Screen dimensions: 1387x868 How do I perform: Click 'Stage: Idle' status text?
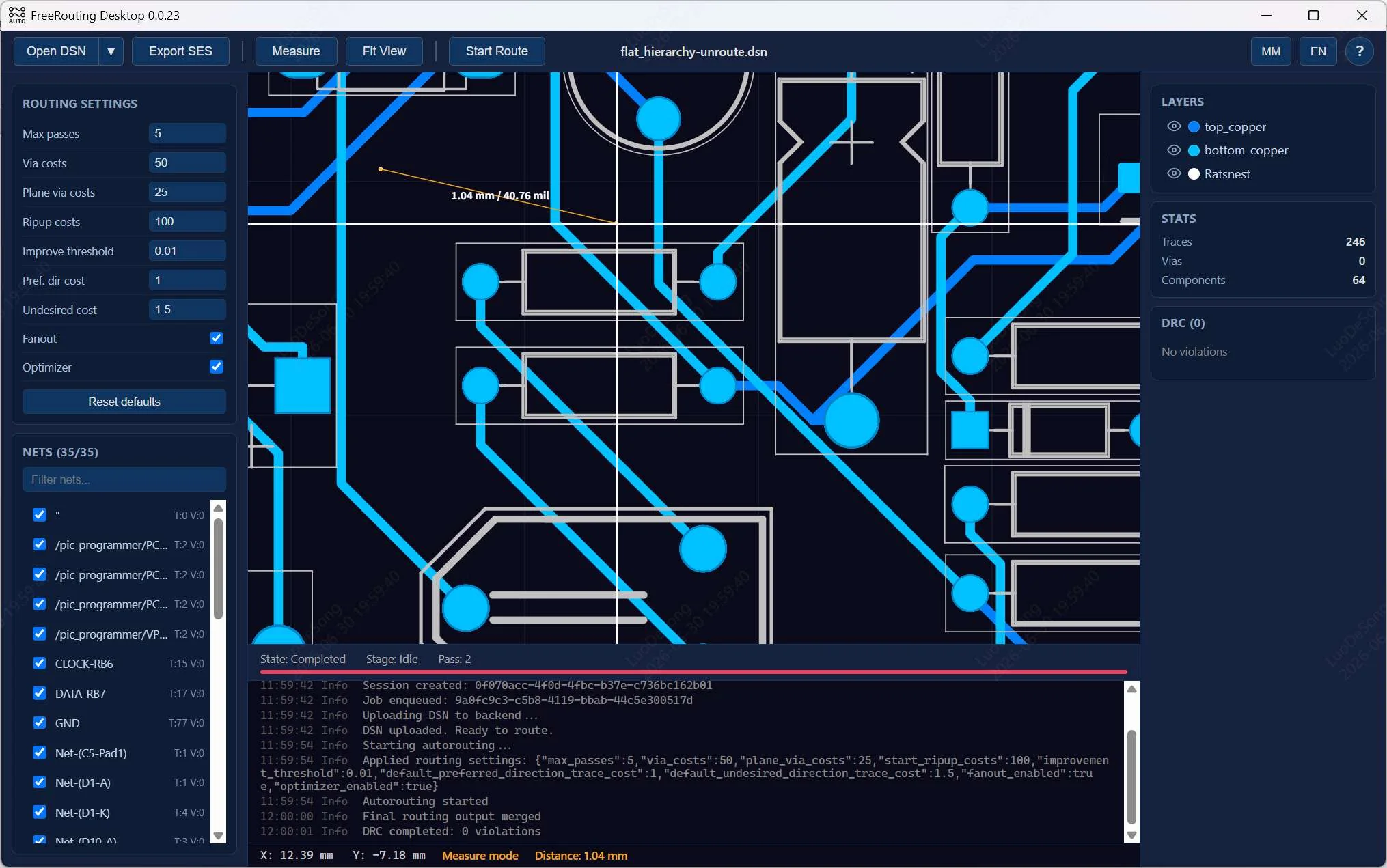392,659
